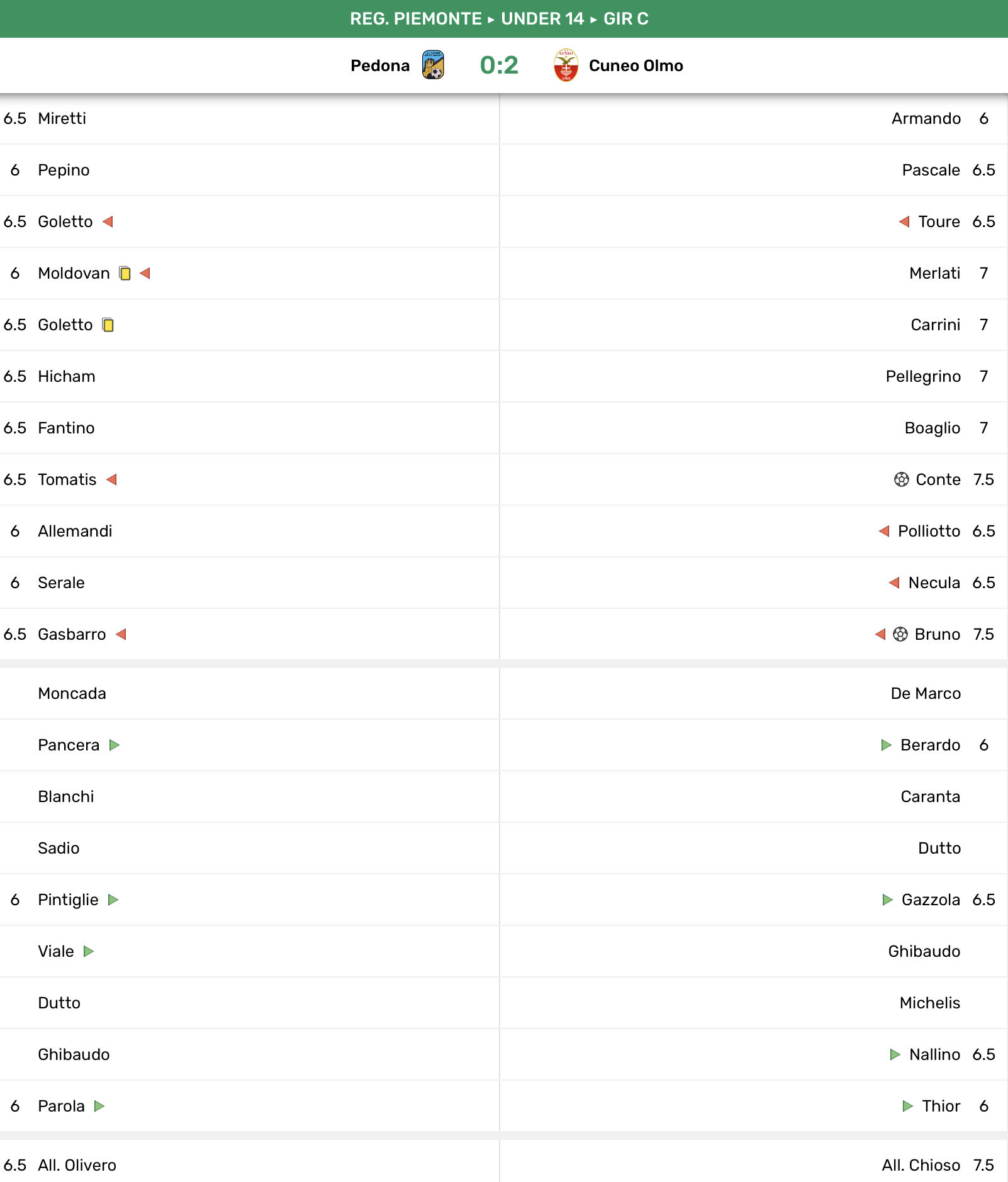Click Moldovan's yellow card icon

point(125,273)
